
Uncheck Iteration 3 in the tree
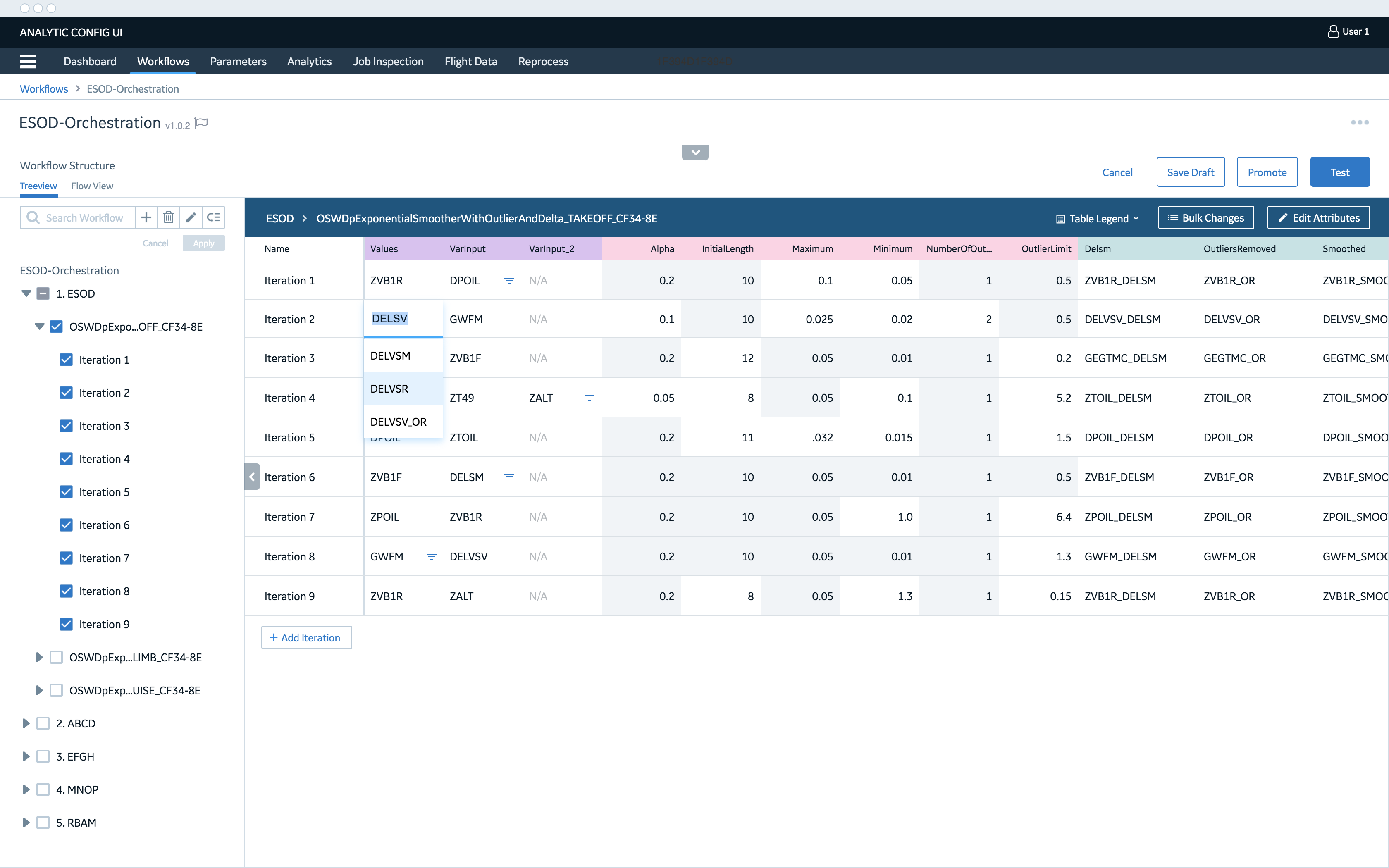66,426
